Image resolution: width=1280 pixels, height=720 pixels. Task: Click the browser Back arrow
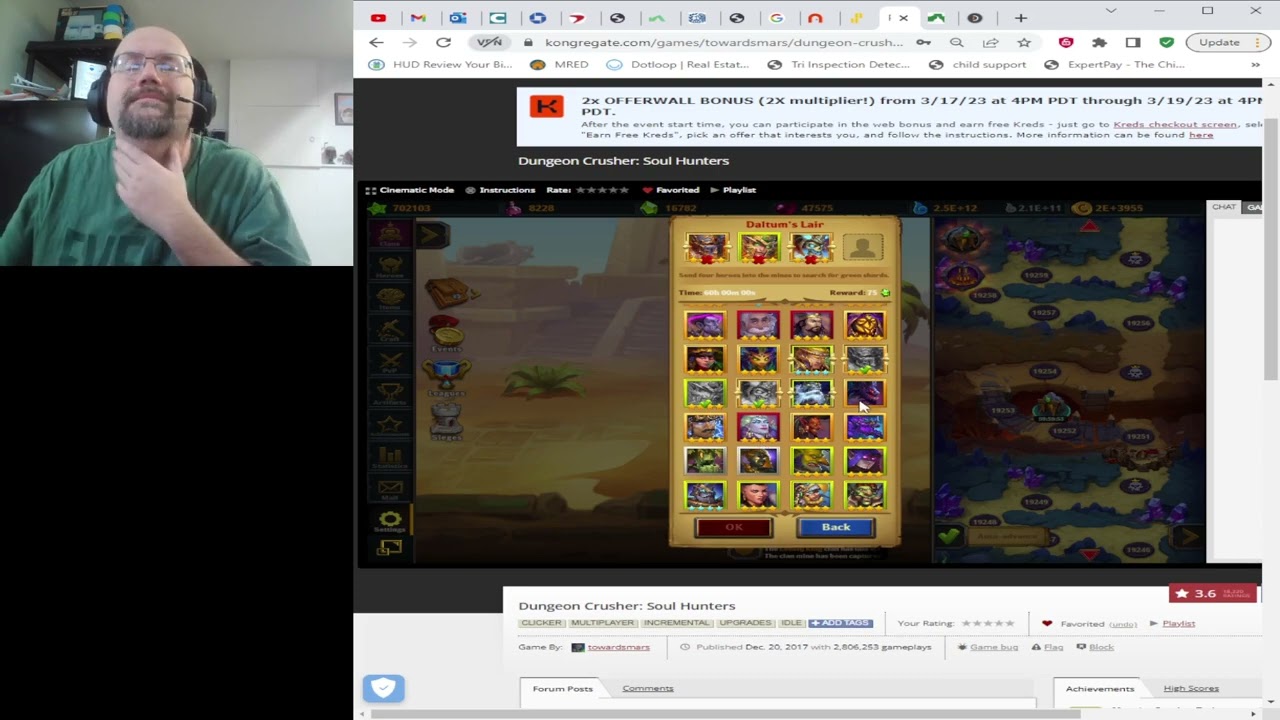tap(376, 43)
